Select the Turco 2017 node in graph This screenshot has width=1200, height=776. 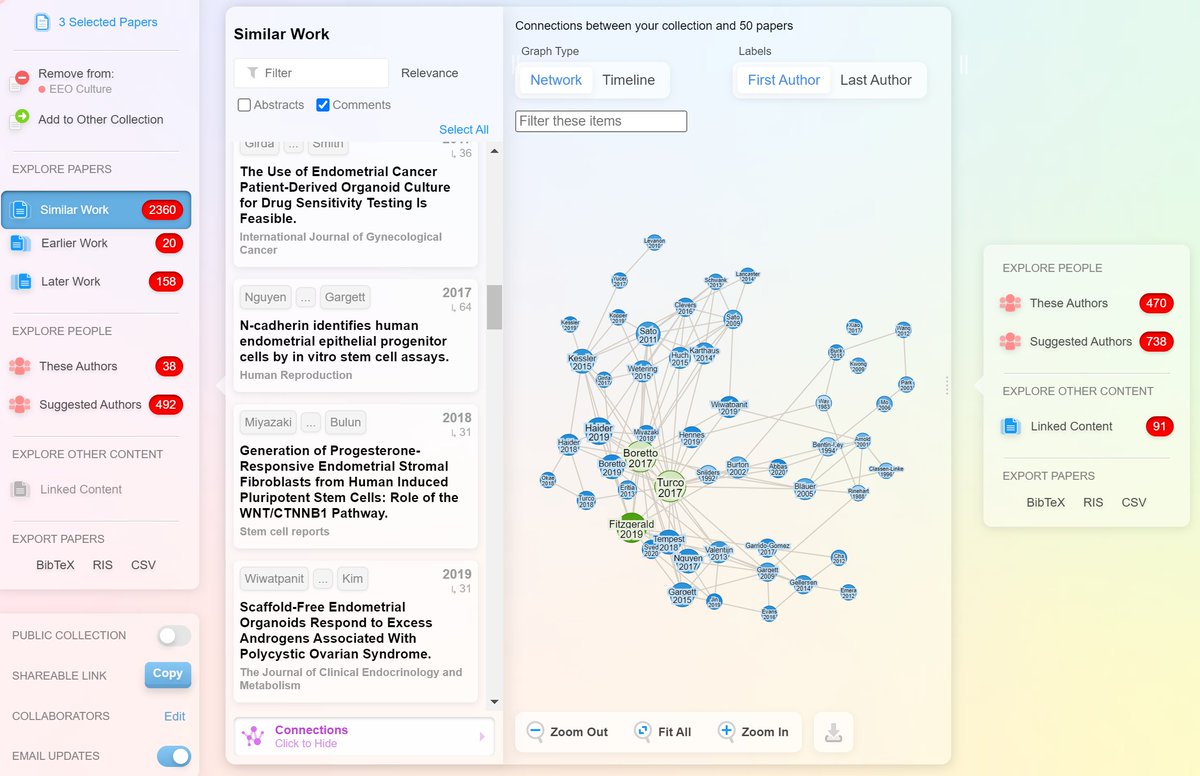point(670,487)
